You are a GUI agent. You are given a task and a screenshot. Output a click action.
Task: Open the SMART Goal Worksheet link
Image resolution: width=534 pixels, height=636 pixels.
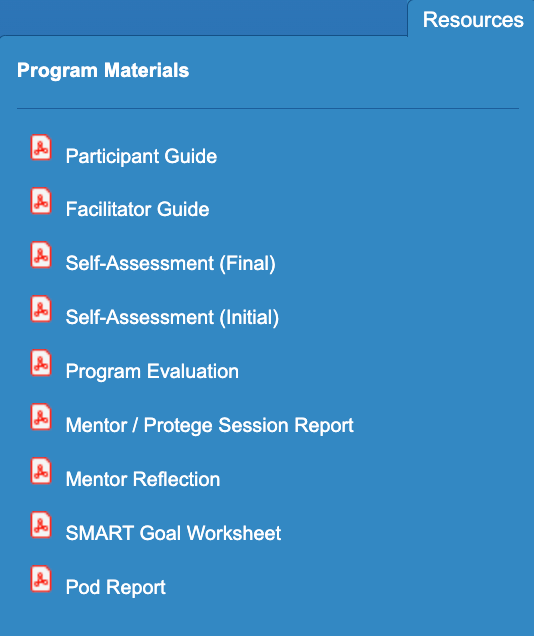173,533
